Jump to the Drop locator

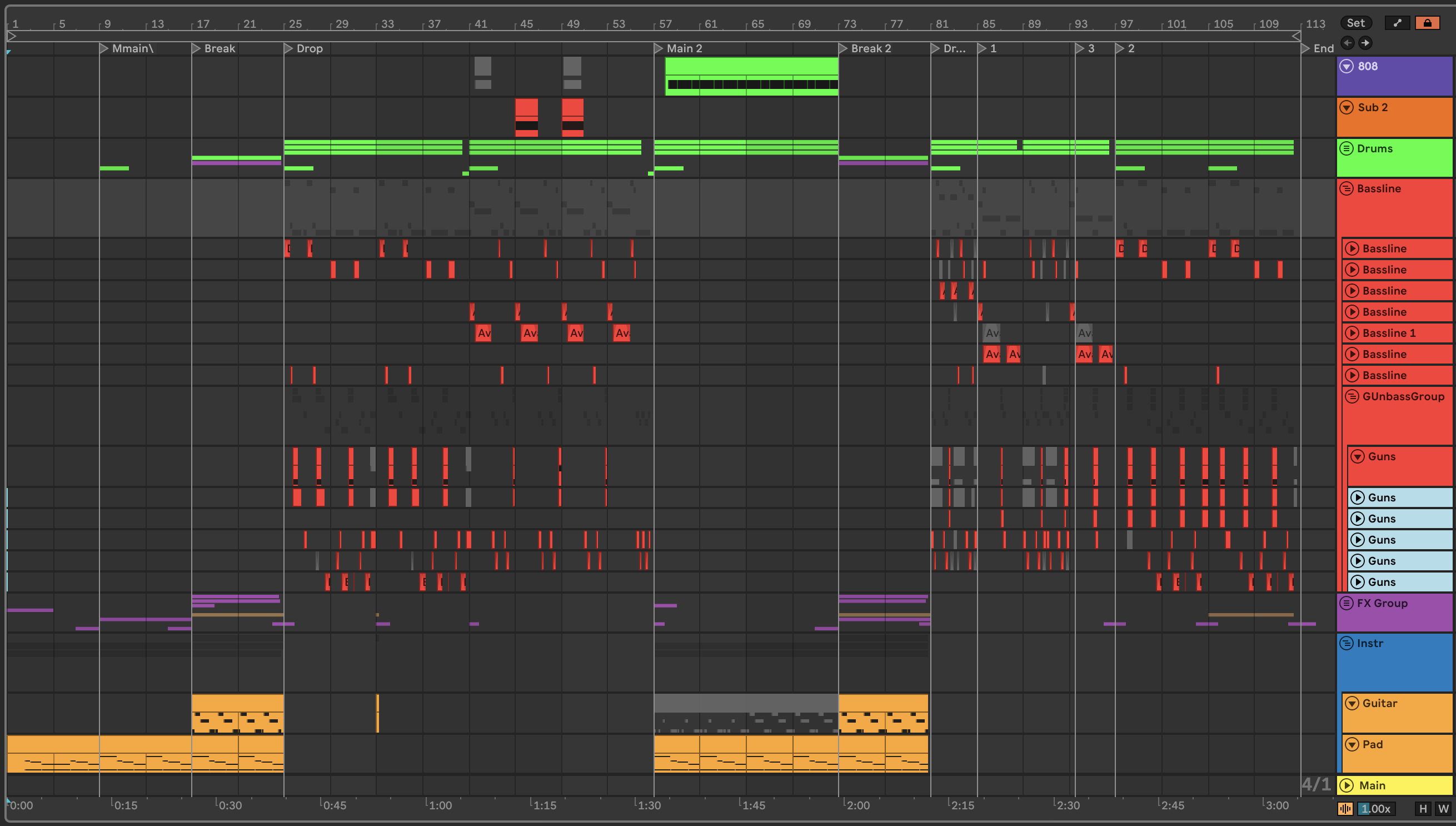288,48
